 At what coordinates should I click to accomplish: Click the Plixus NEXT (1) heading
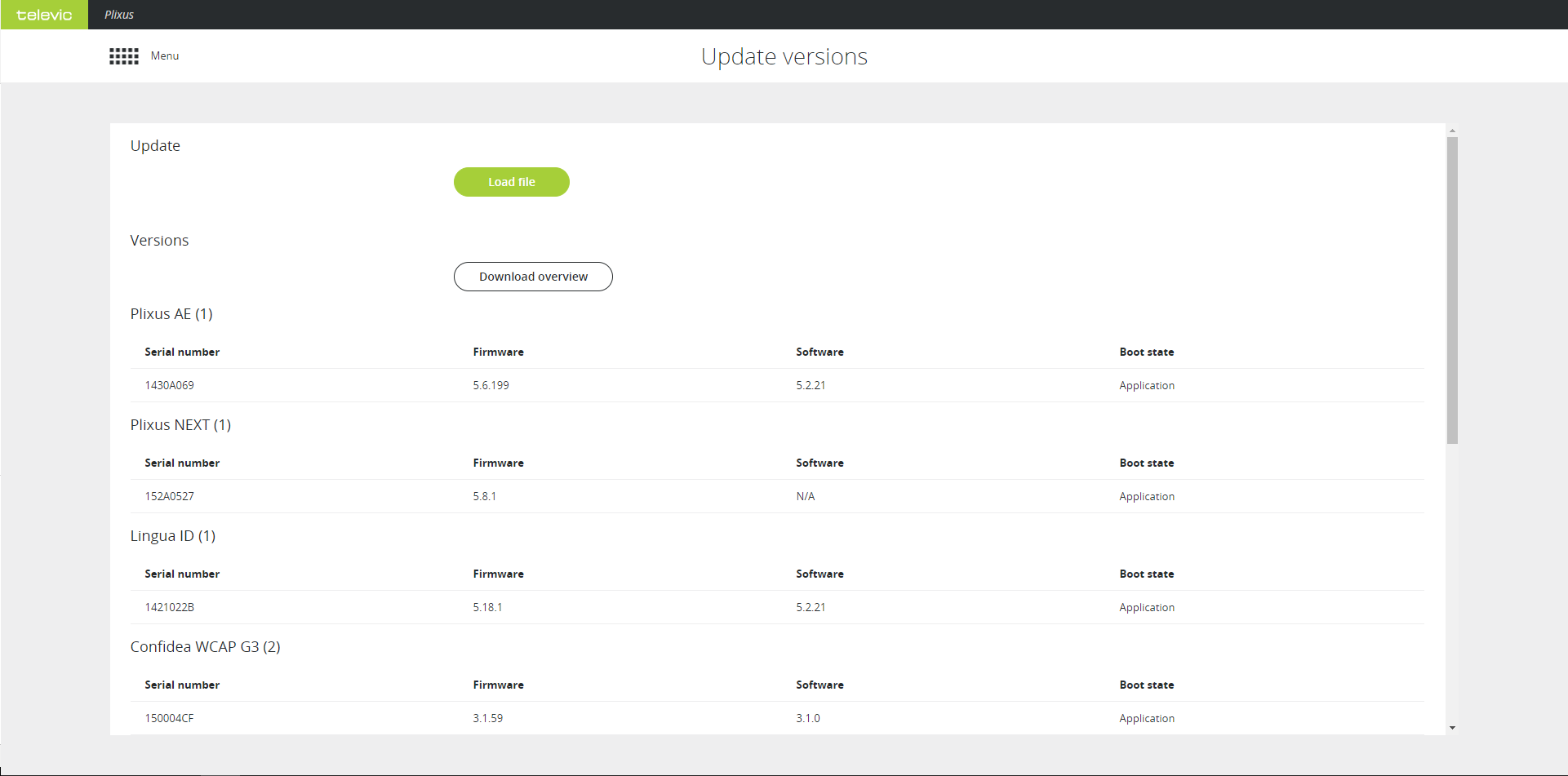pos(180,425)
